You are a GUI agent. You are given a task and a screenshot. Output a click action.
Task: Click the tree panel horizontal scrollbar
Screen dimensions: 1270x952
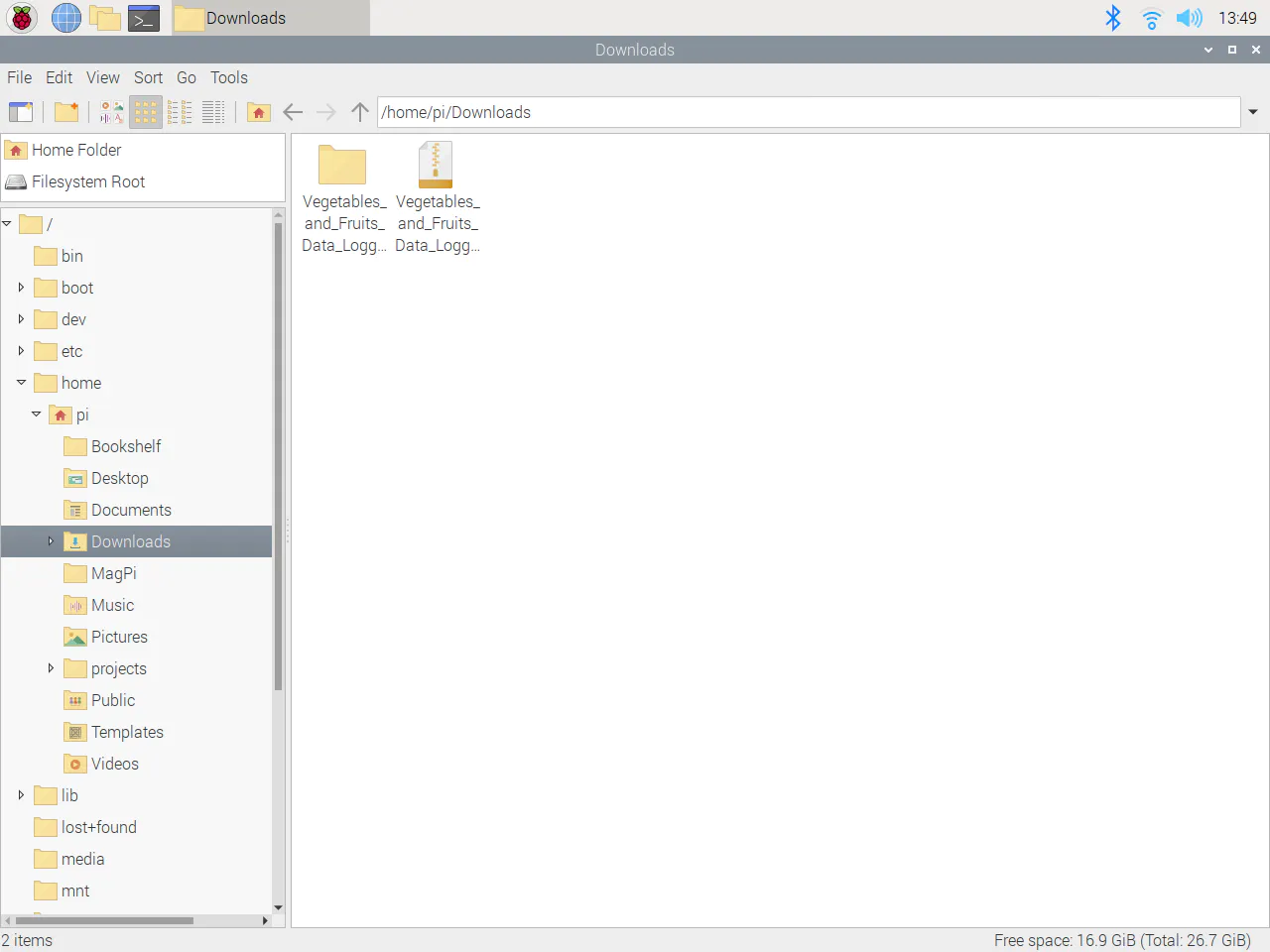pyautogui.click(x=104, y=920)
